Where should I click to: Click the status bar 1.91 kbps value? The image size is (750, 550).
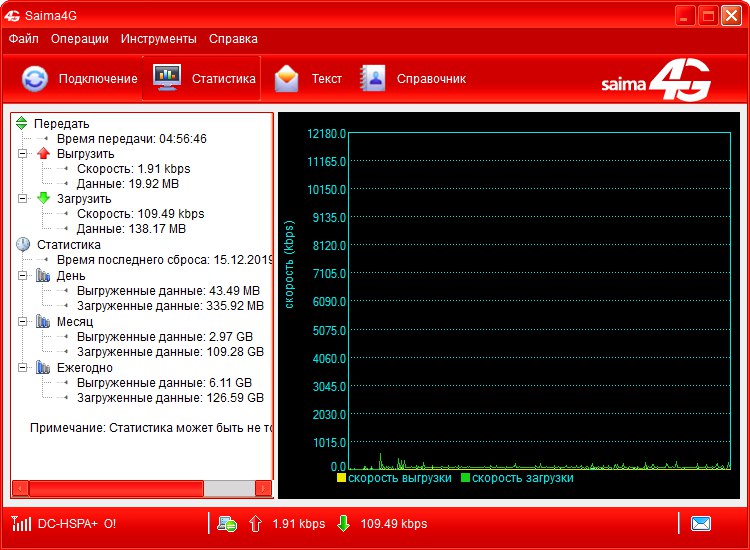[x=298, y=524]
